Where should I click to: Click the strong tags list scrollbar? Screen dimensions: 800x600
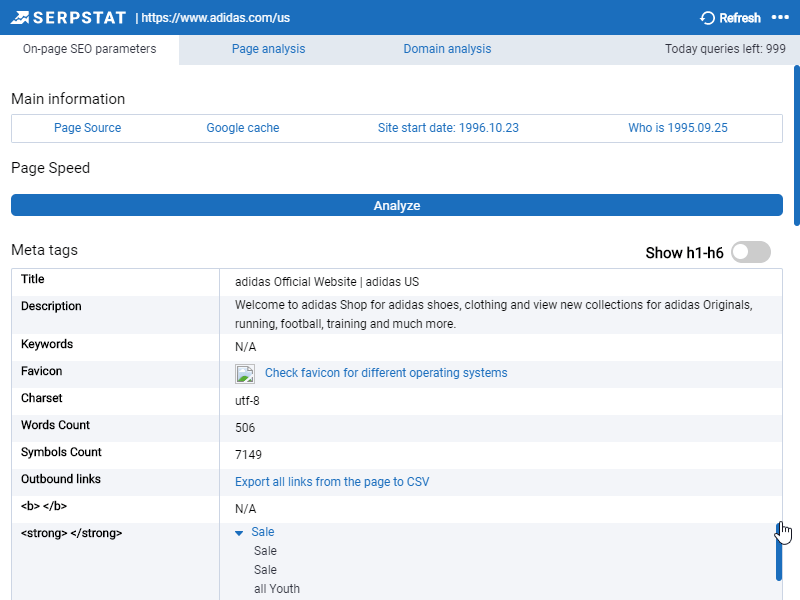pyautogui.click(x=779, y=552)
